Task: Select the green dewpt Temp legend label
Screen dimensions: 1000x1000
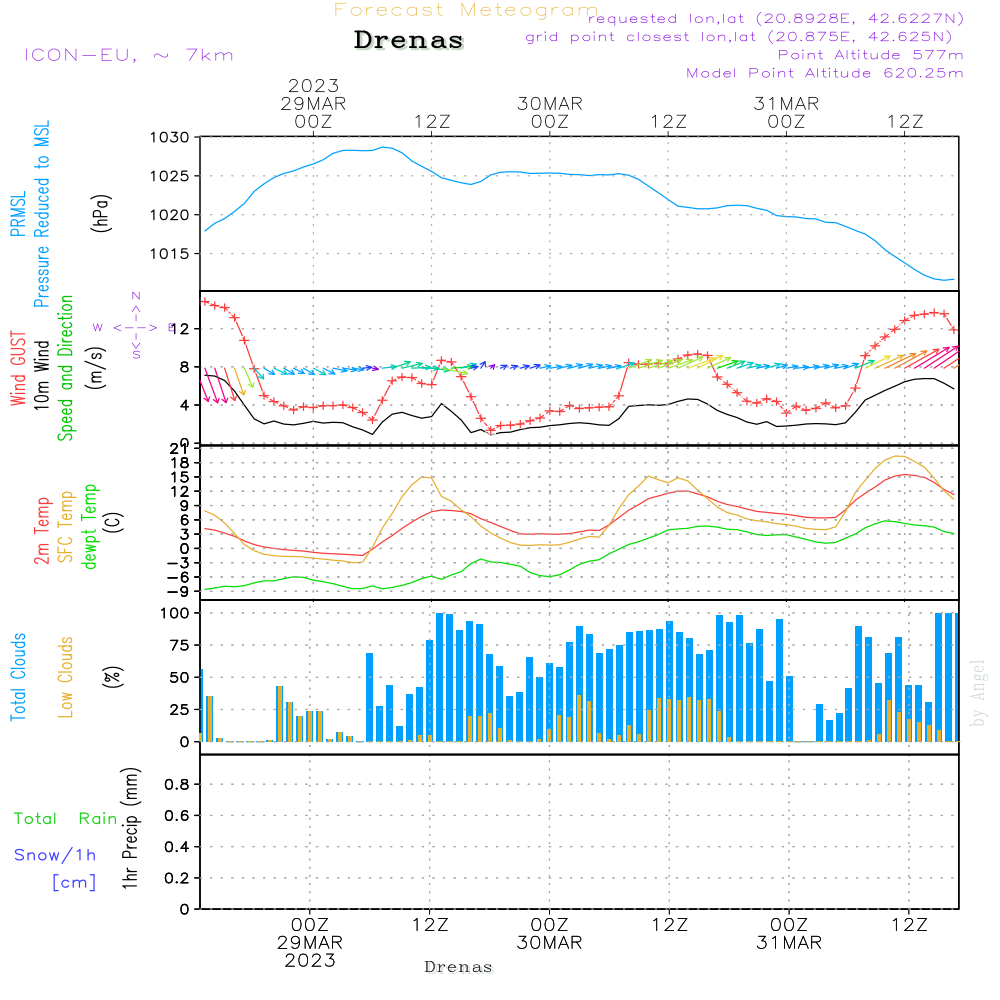Action: click(x=91, y=527)
